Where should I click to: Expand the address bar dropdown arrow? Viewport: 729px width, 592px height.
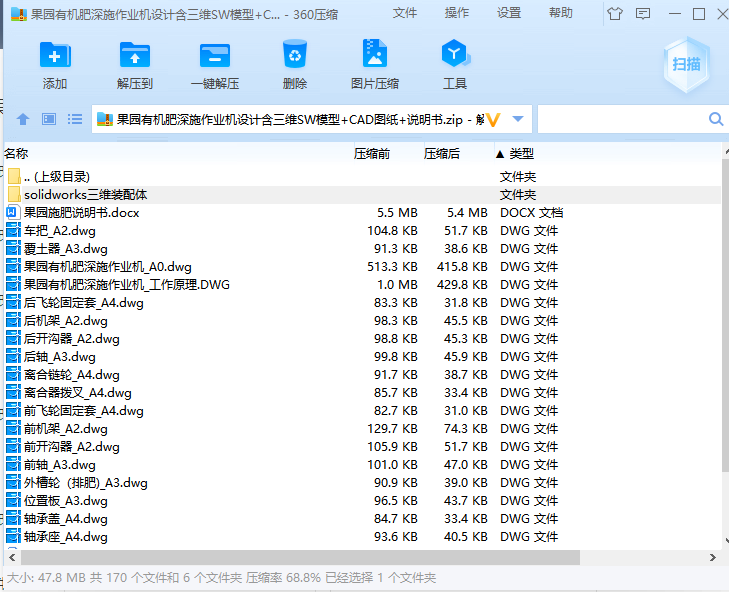[x=518, y=119]
